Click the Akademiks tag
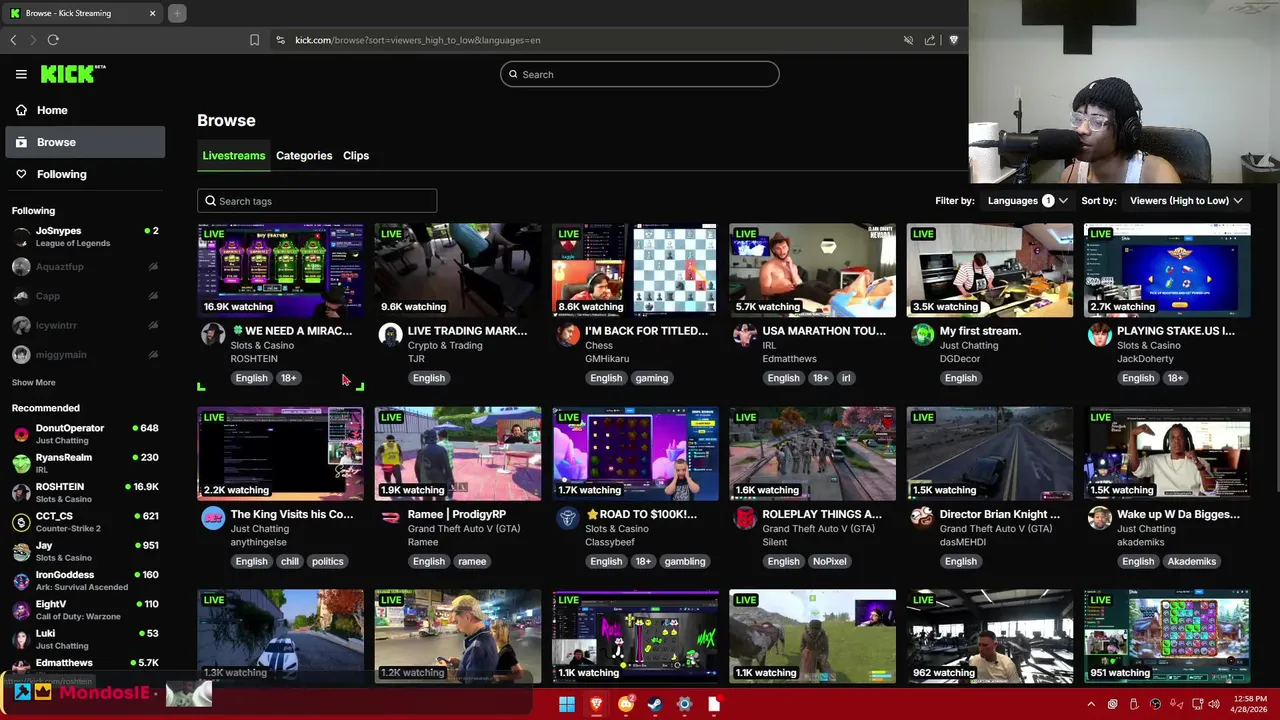1280x720 pixels. [1192, 561]
